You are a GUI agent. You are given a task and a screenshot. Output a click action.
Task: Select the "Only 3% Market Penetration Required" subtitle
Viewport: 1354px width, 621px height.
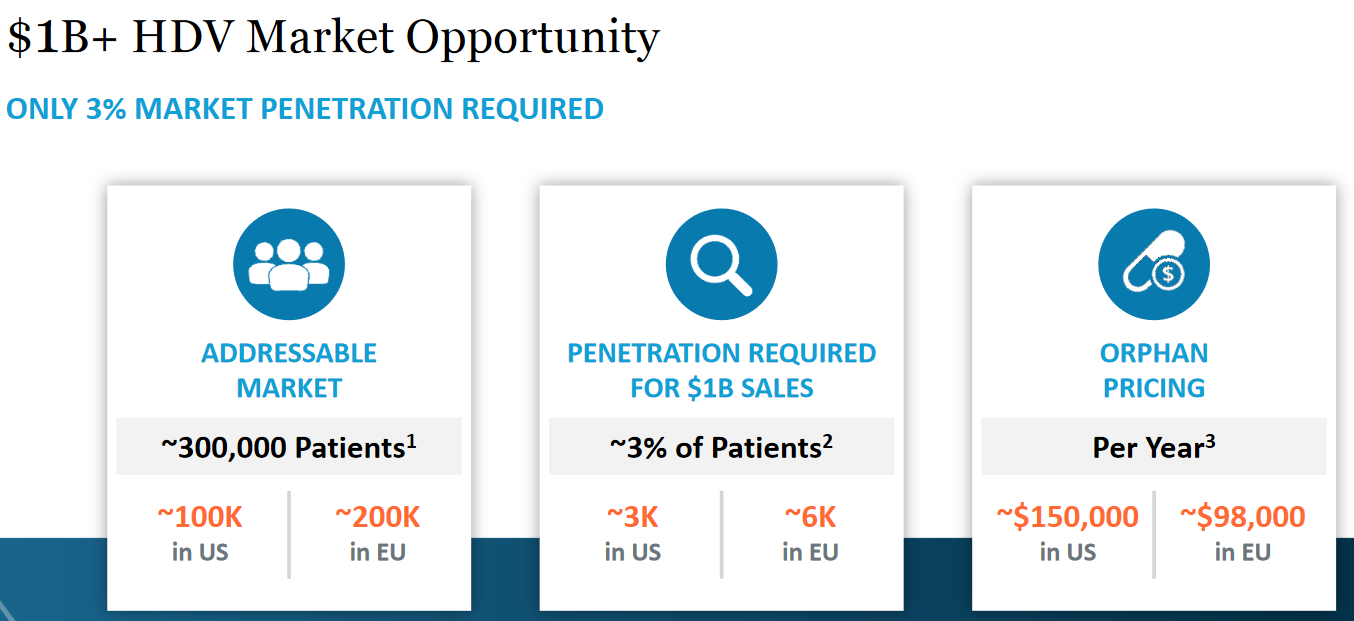[305, 109]
